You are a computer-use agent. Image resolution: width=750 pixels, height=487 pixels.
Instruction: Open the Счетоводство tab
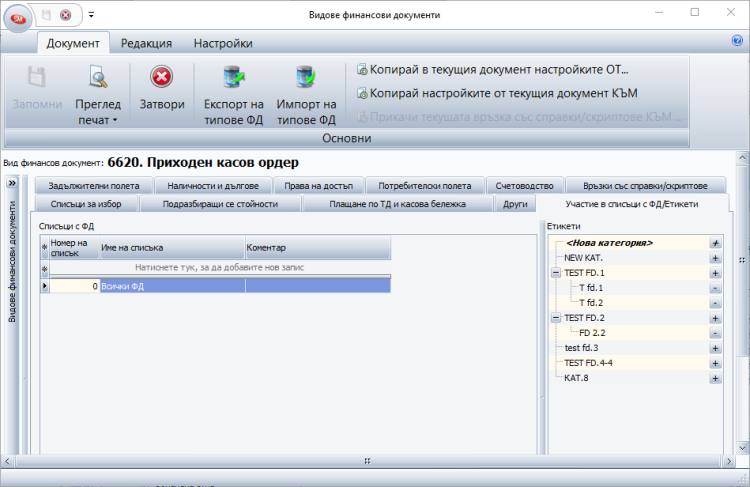coord(524,186)
